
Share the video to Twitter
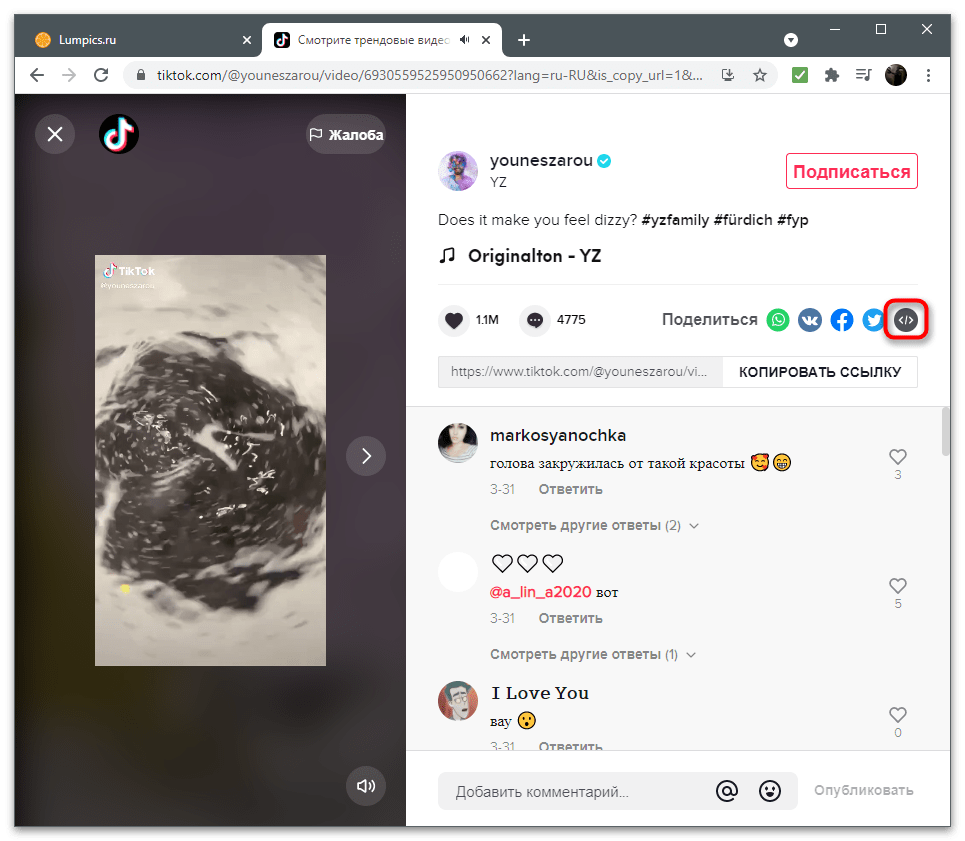[x=873, y=320]
